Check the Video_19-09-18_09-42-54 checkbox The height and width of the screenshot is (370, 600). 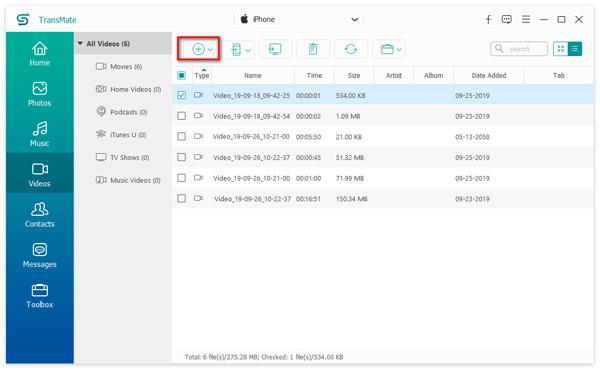pos(181,116)
